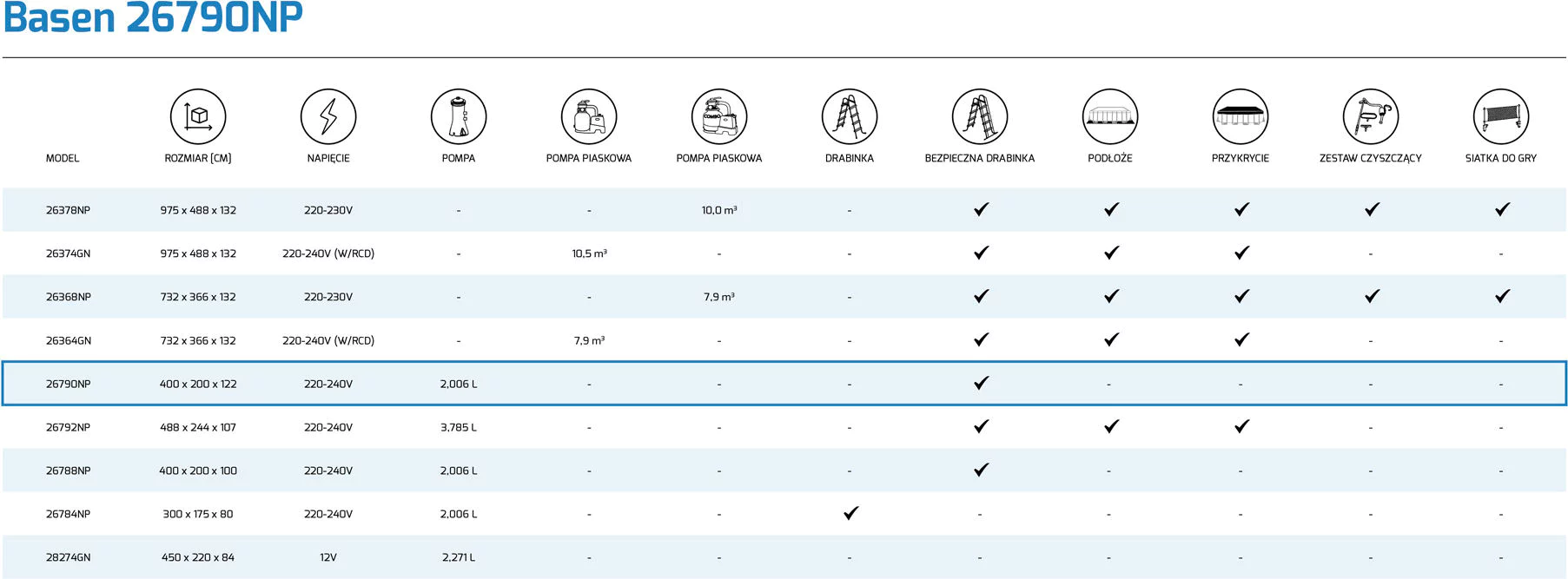The height and width of the screenshot is (579, 1568).
Task: Click the Siatka Do Gry net icon
Action: [x=1501, y=116]
